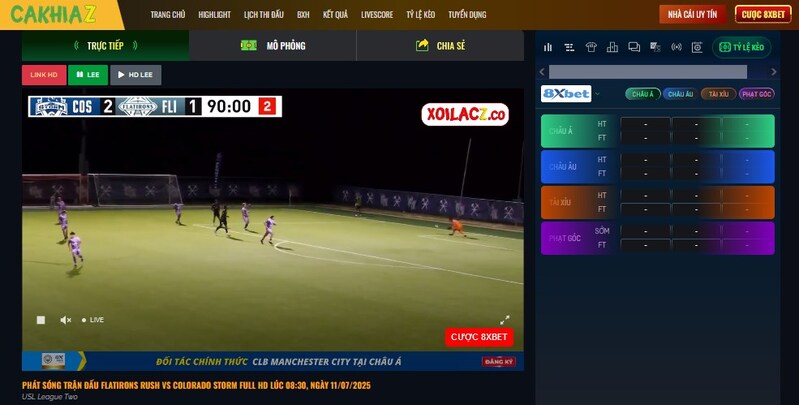This screenshot has height=405, width=799.
Task: Open Lịch Thi Đấu schedule menu
Action: (264, 14)
